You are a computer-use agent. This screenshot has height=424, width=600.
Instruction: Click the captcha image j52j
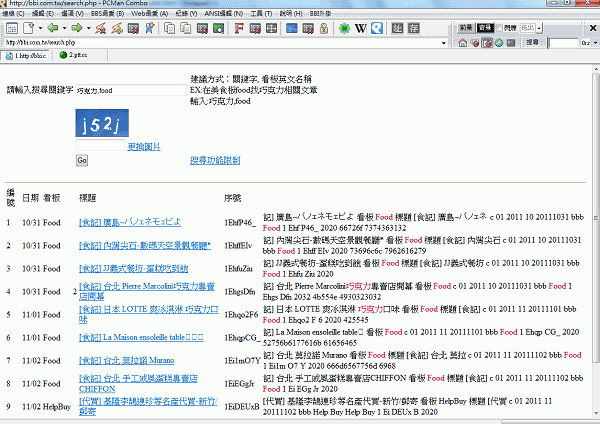tap(102, 123)
